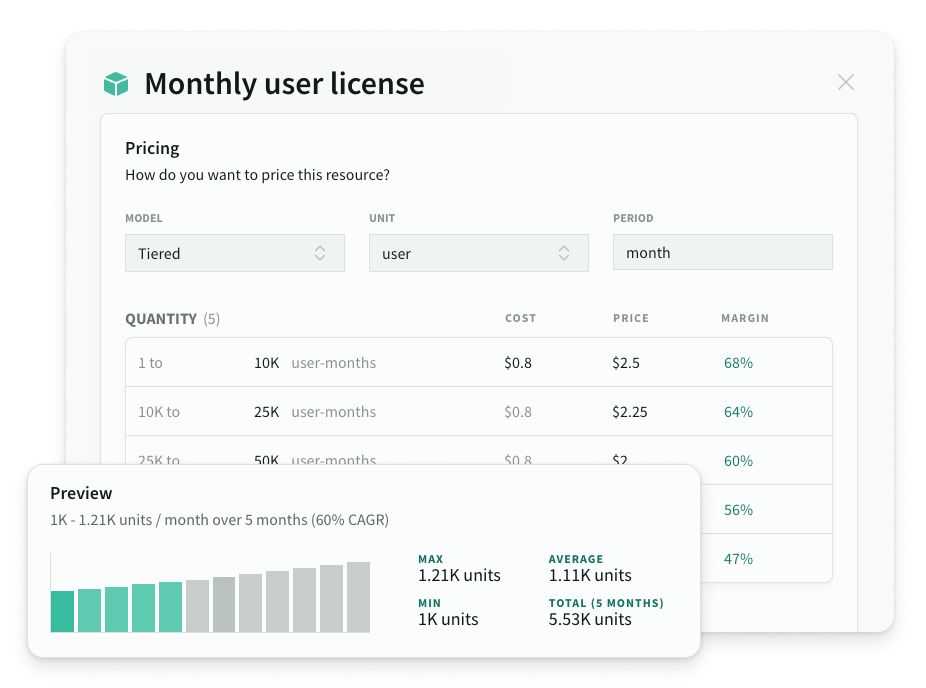
Task: Click the Preview panel title
Action: point(81,493)
